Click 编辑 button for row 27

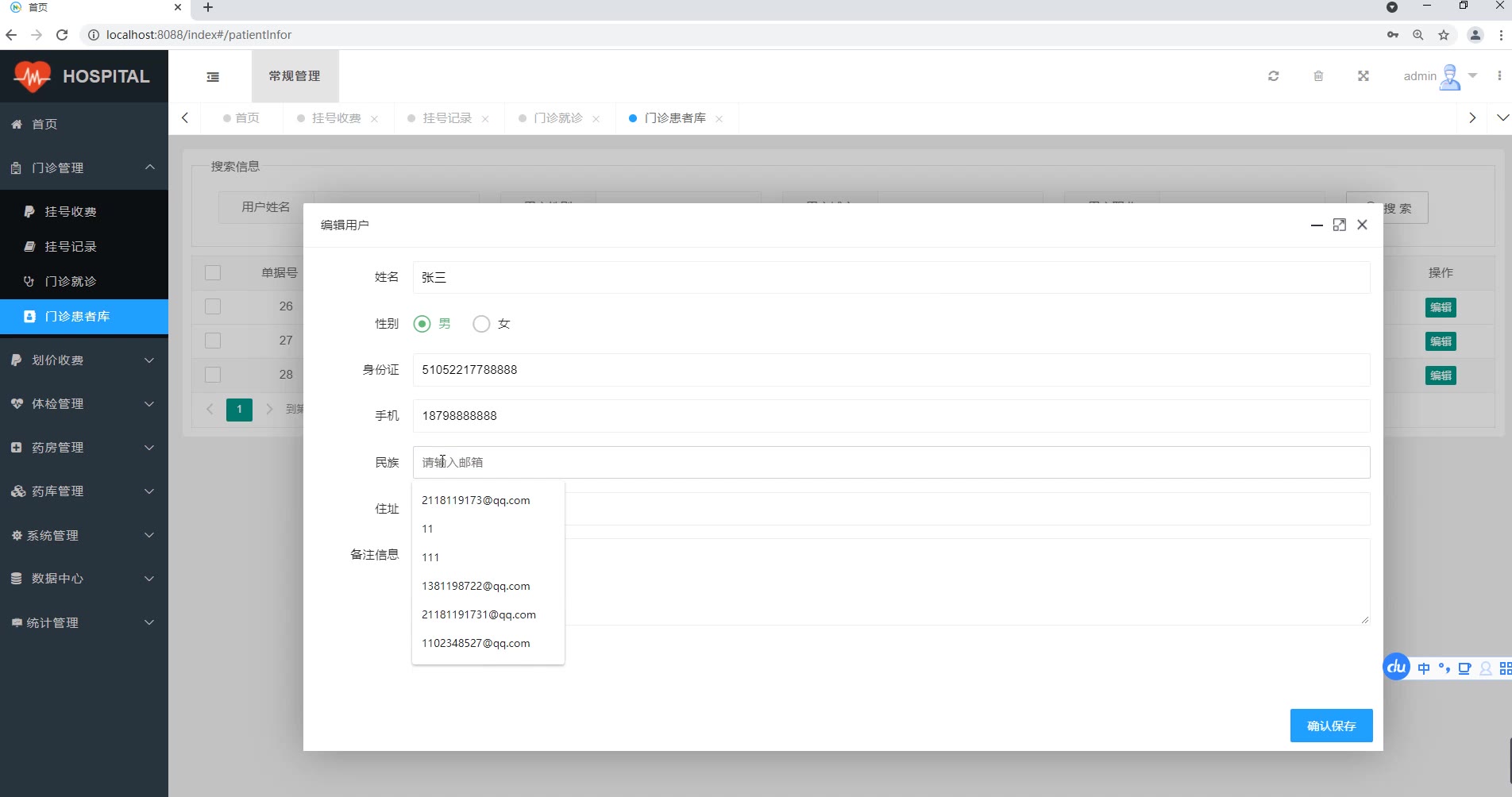1441,341
